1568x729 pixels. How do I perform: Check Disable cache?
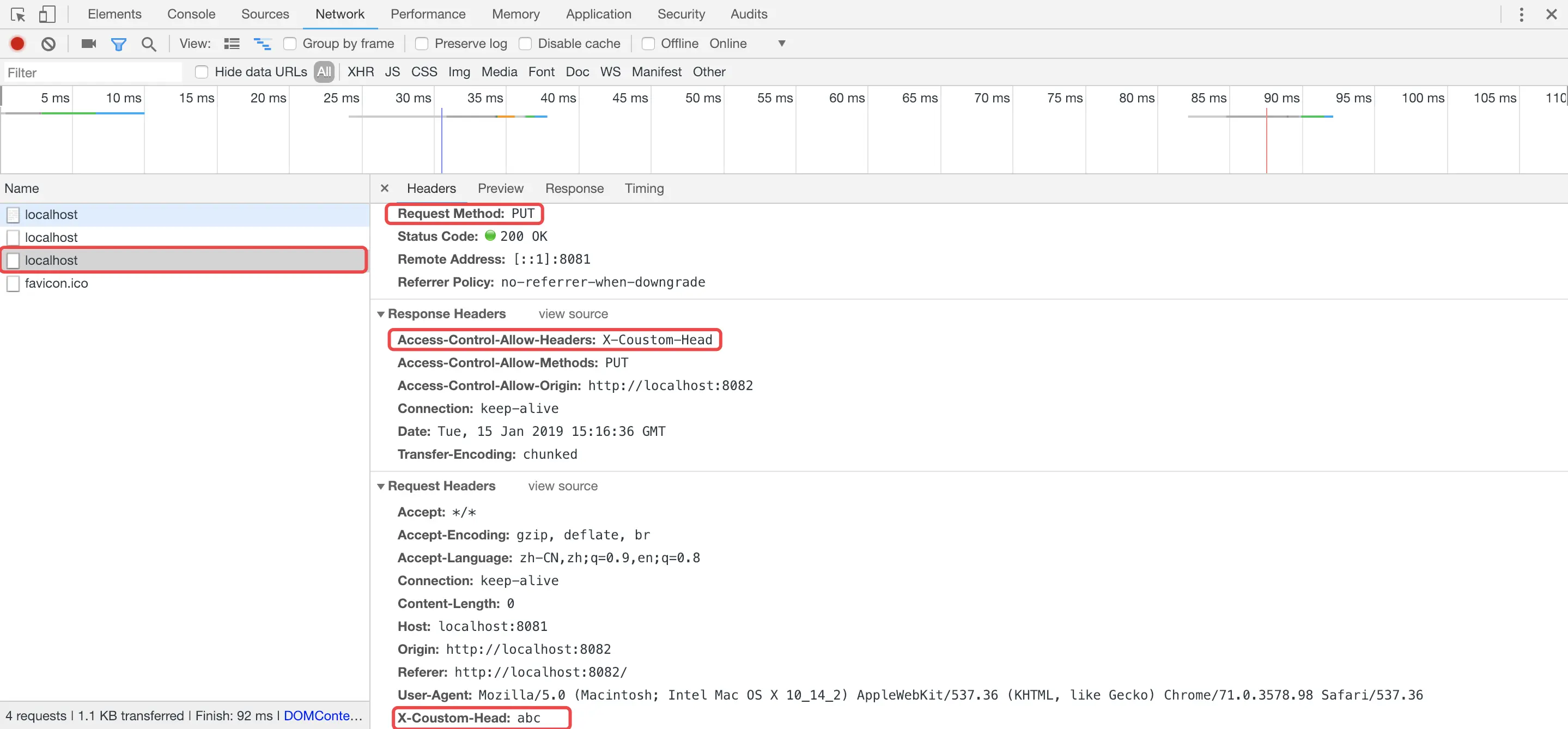525,43
